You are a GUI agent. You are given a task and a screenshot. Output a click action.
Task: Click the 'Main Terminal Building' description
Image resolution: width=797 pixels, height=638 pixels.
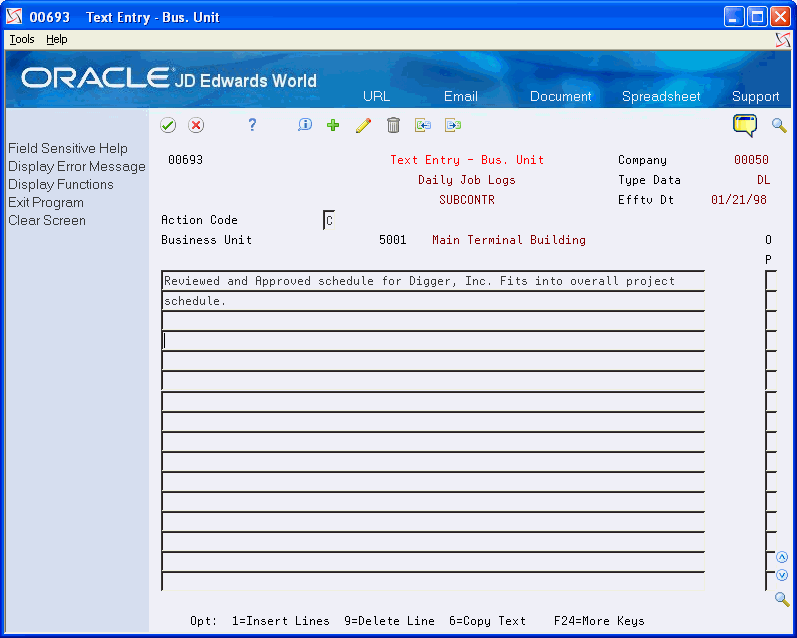click(509, 240)
